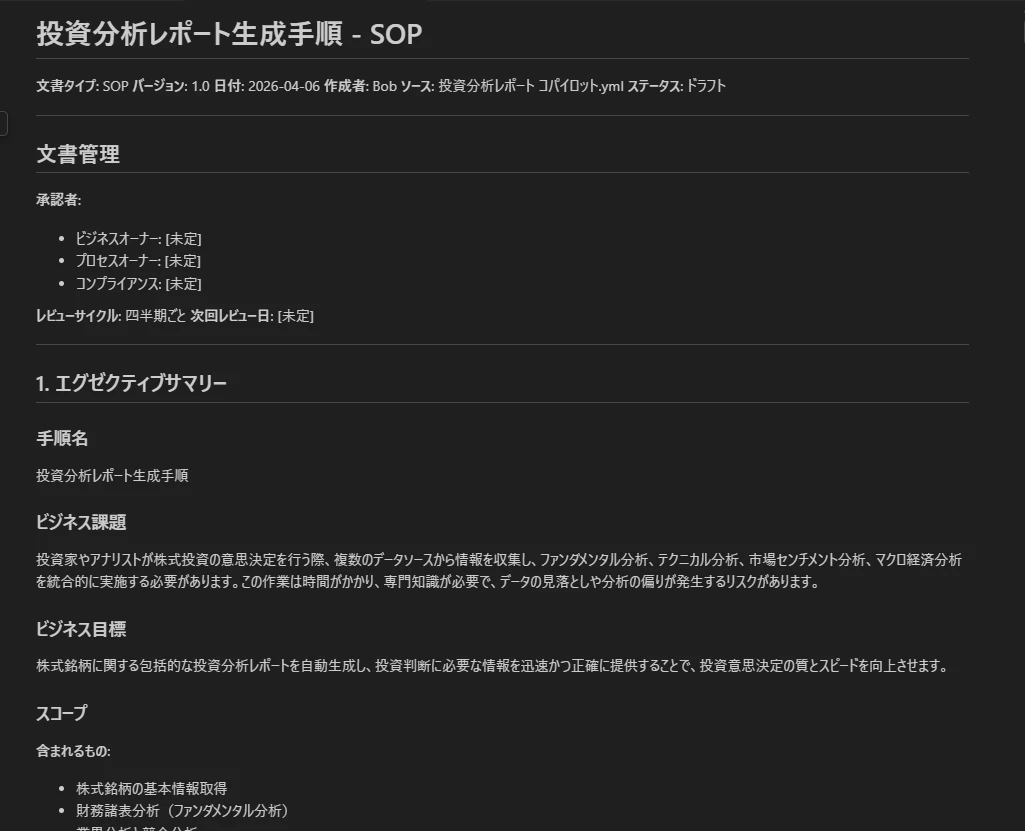Click the 株式銘柄の基本情報取得 list item
This screenshot has height=831, width=1025.
pyautogui.click(x=152, y=789)
